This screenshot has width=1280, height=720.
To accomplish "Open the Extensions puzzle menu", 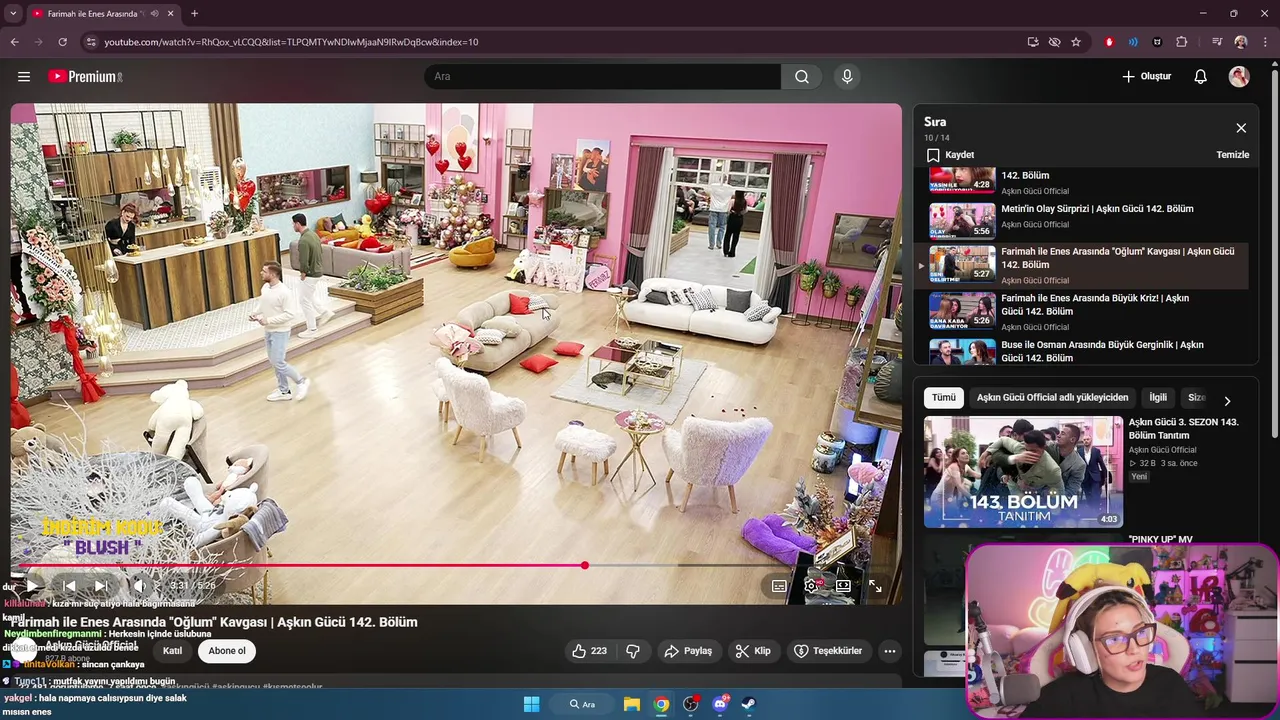I will pos(1182,42).
